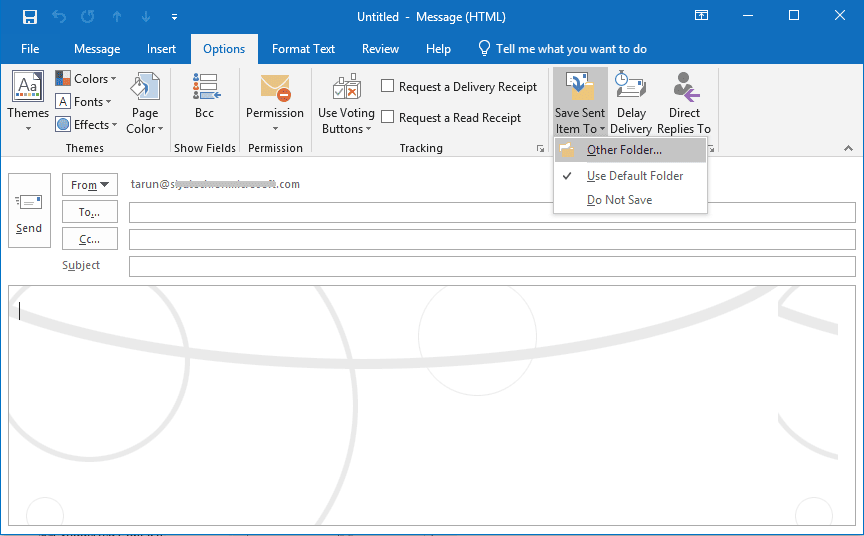Switch to the Message tab

pos(97,49)
